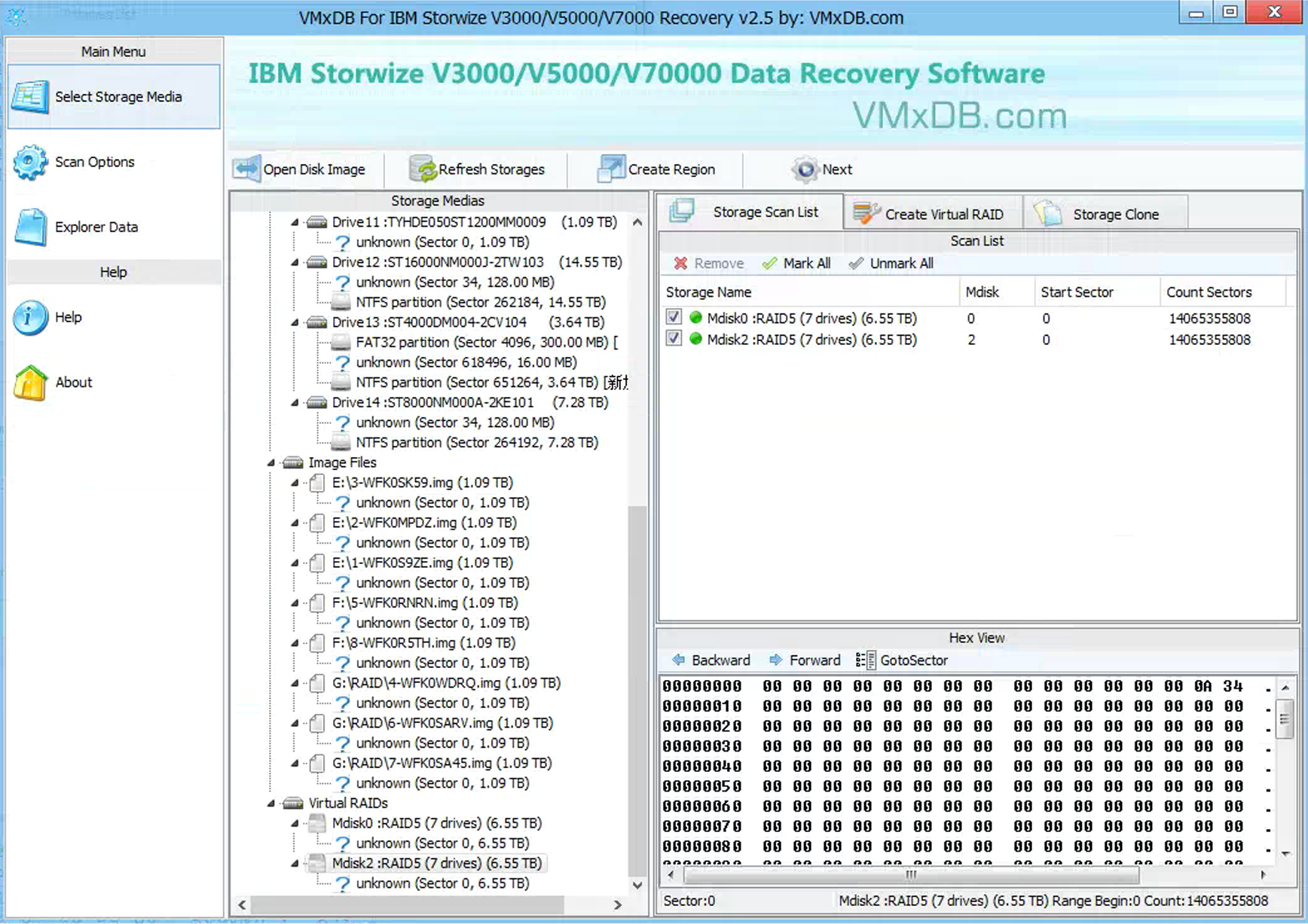Select E:\1-WFK0S9ZE.img in the tree
This screenshot has width=1308, height=924.
(x=422, y=563)
